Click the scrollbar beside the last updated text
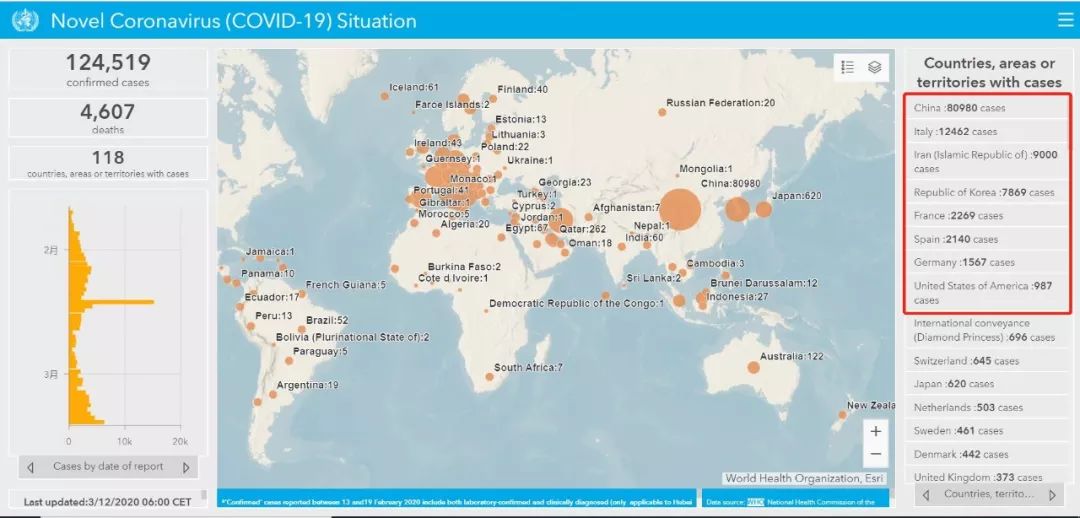This screenshot has height=518, width=1080. (204, 495)
